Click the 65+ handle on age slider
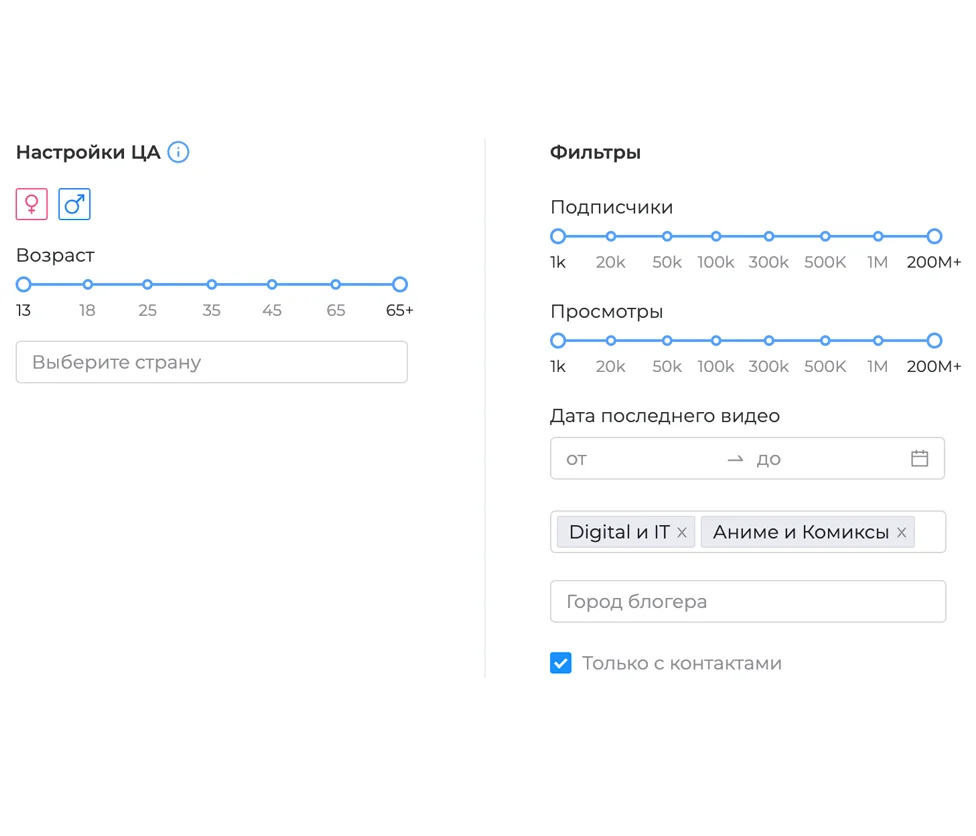 point(400,285)
